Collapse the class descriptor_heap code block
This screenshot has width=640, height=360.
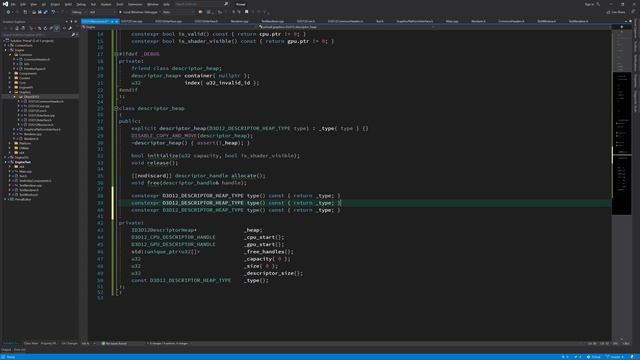[x=116, y=108]
